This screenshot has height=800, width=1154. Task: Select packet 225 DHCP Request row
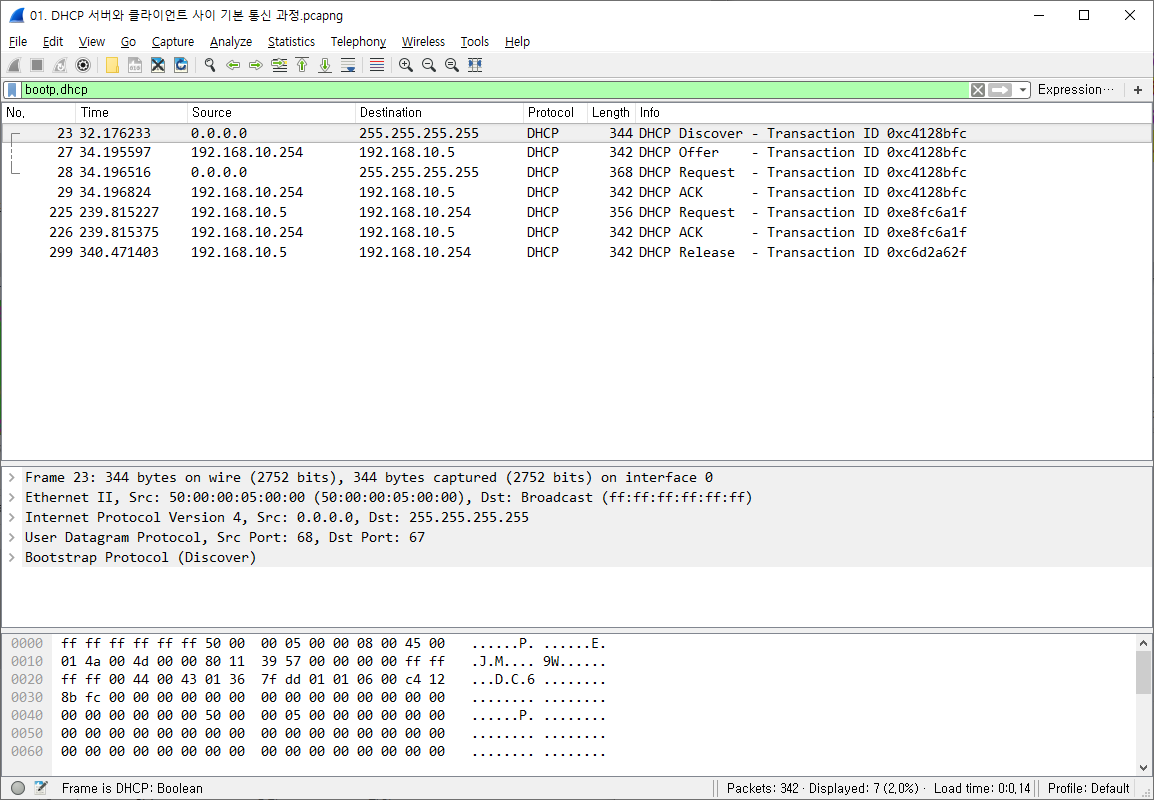pos(577,212)
